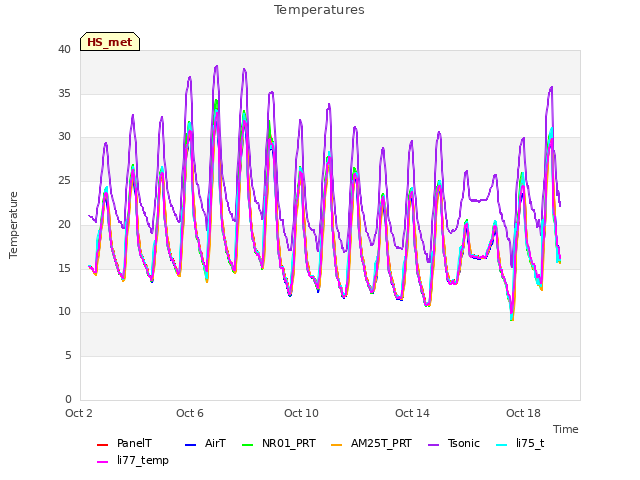Screen dimensions: 640x480
Task: Click the Temperature y-axis title
Action: [13, 225]
